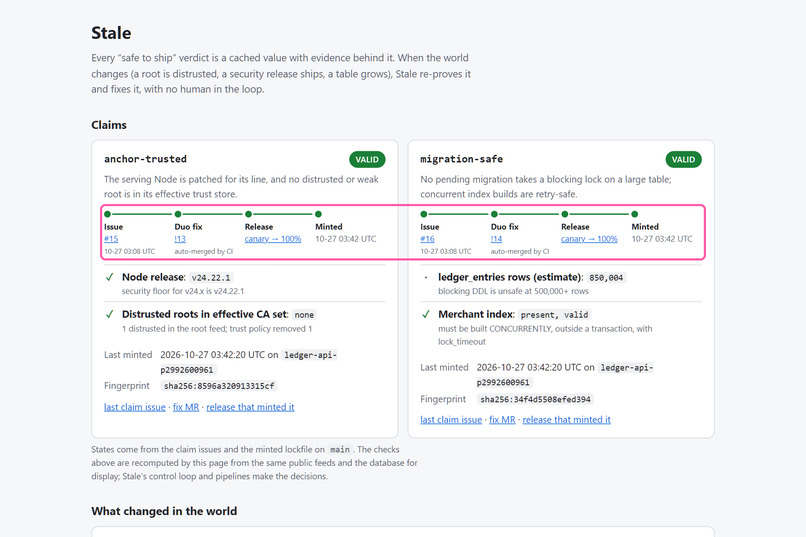
Task: Open anchor-trusted last claim issue link
Action: pos(135,407)
